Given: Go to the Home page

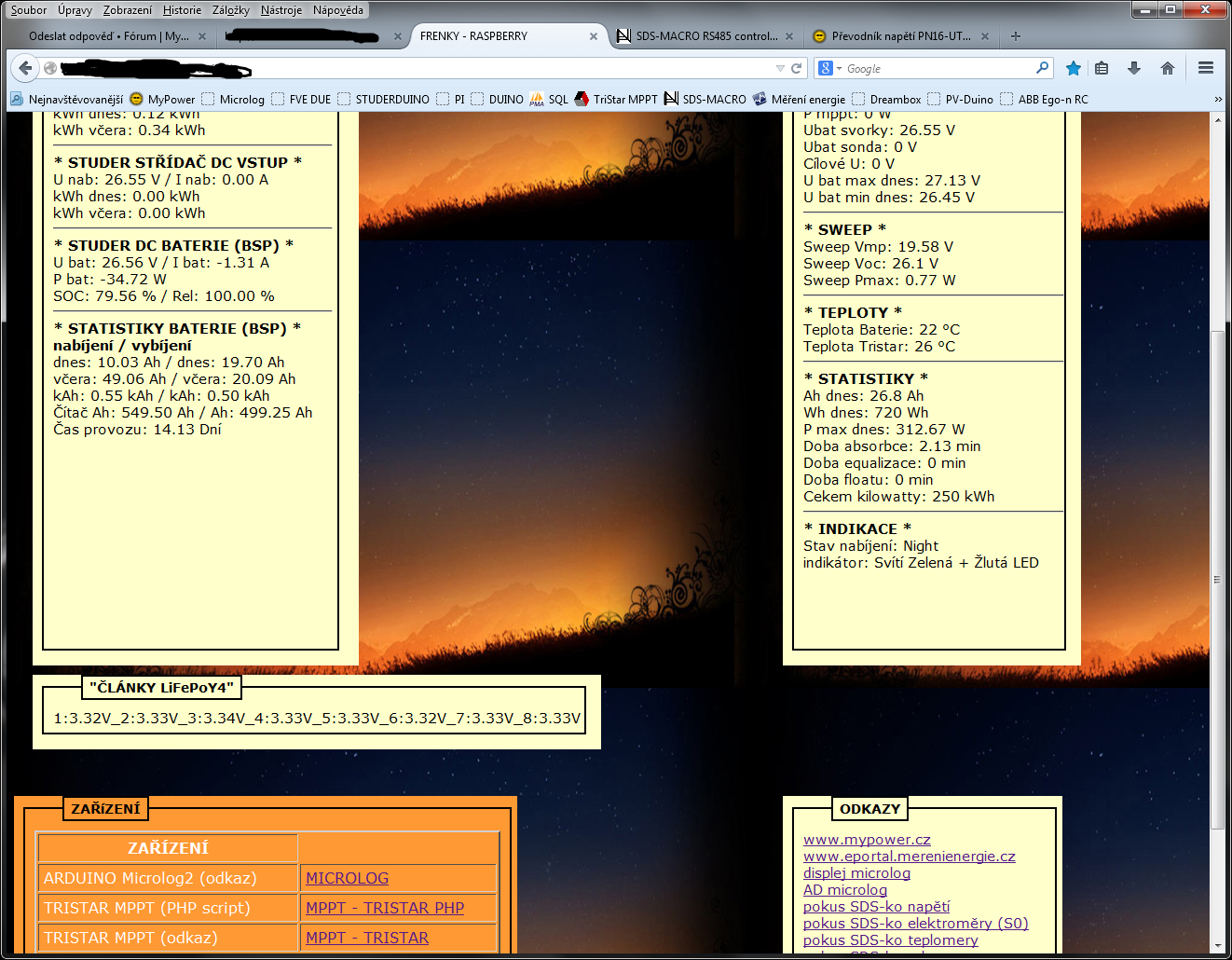Looking at the screenshot, I should 1167,68.
